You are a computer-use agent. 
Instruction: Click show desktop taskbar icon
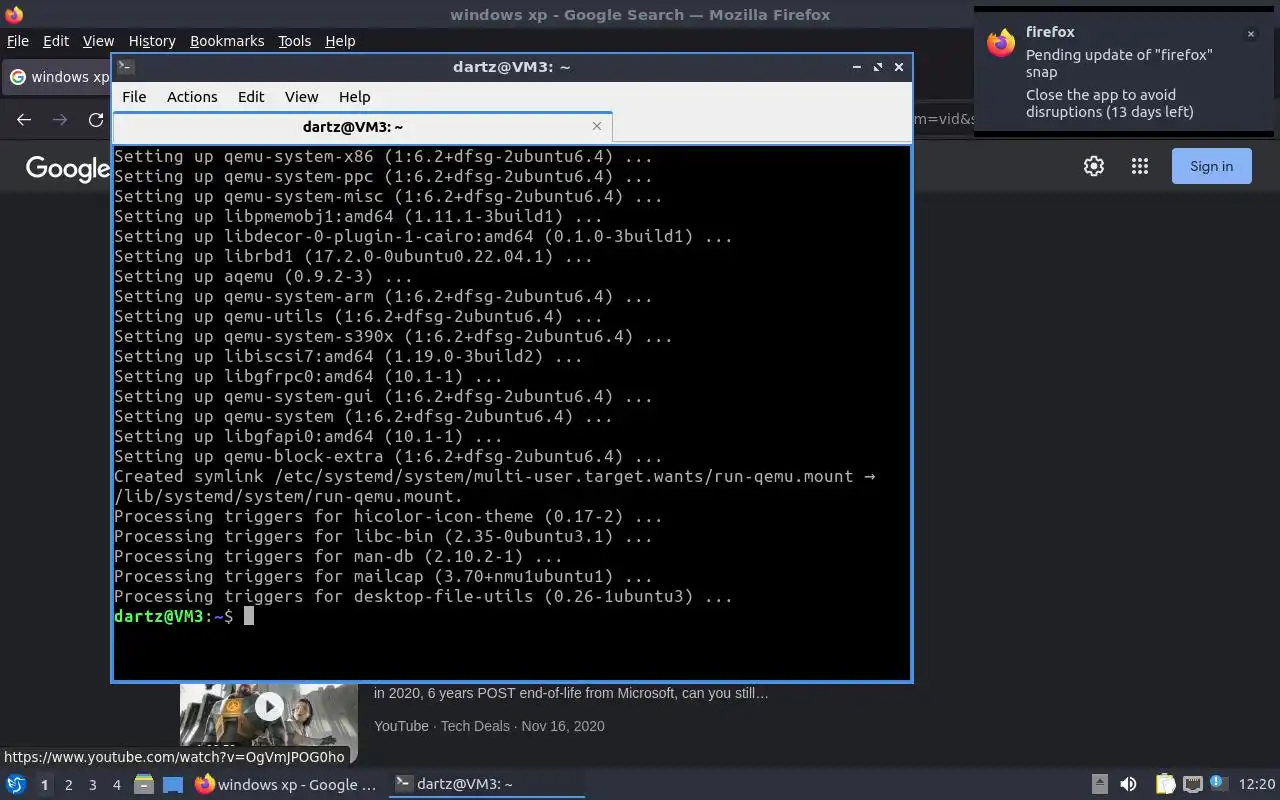pos(173,784)
